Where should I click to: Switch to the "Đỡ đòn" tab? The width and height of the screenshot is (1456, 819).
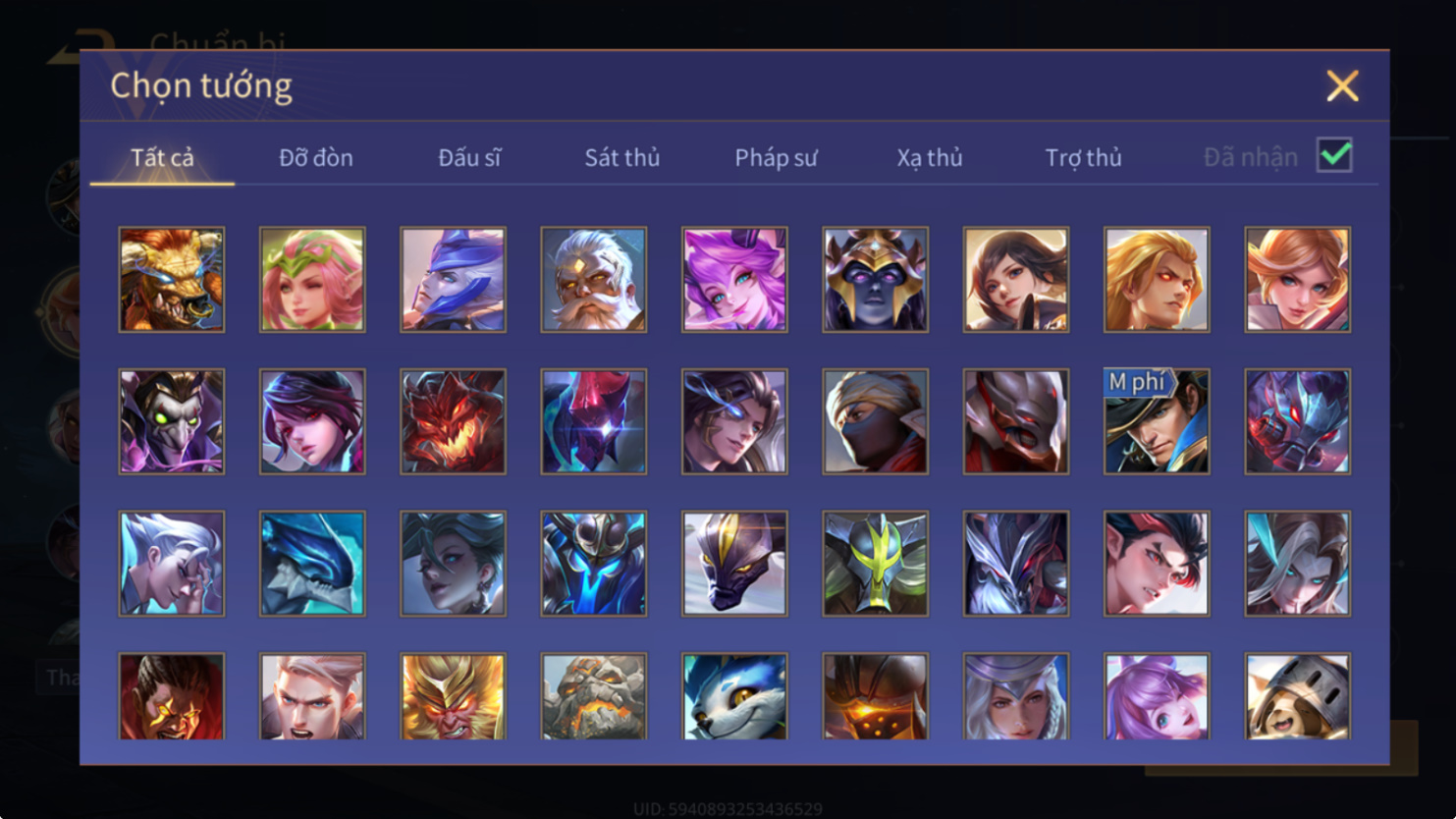click(x=316, y=157)
